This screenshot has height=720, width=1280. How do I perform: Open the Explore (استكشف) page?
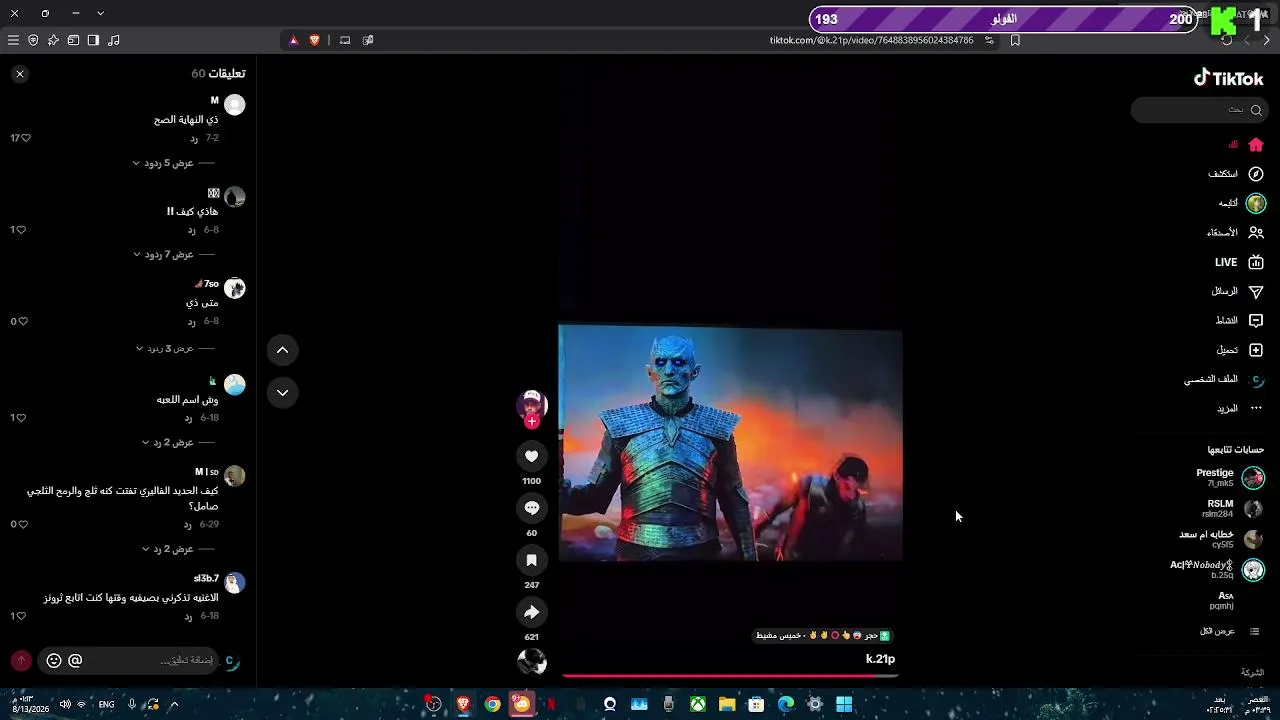coord(1236,174)
